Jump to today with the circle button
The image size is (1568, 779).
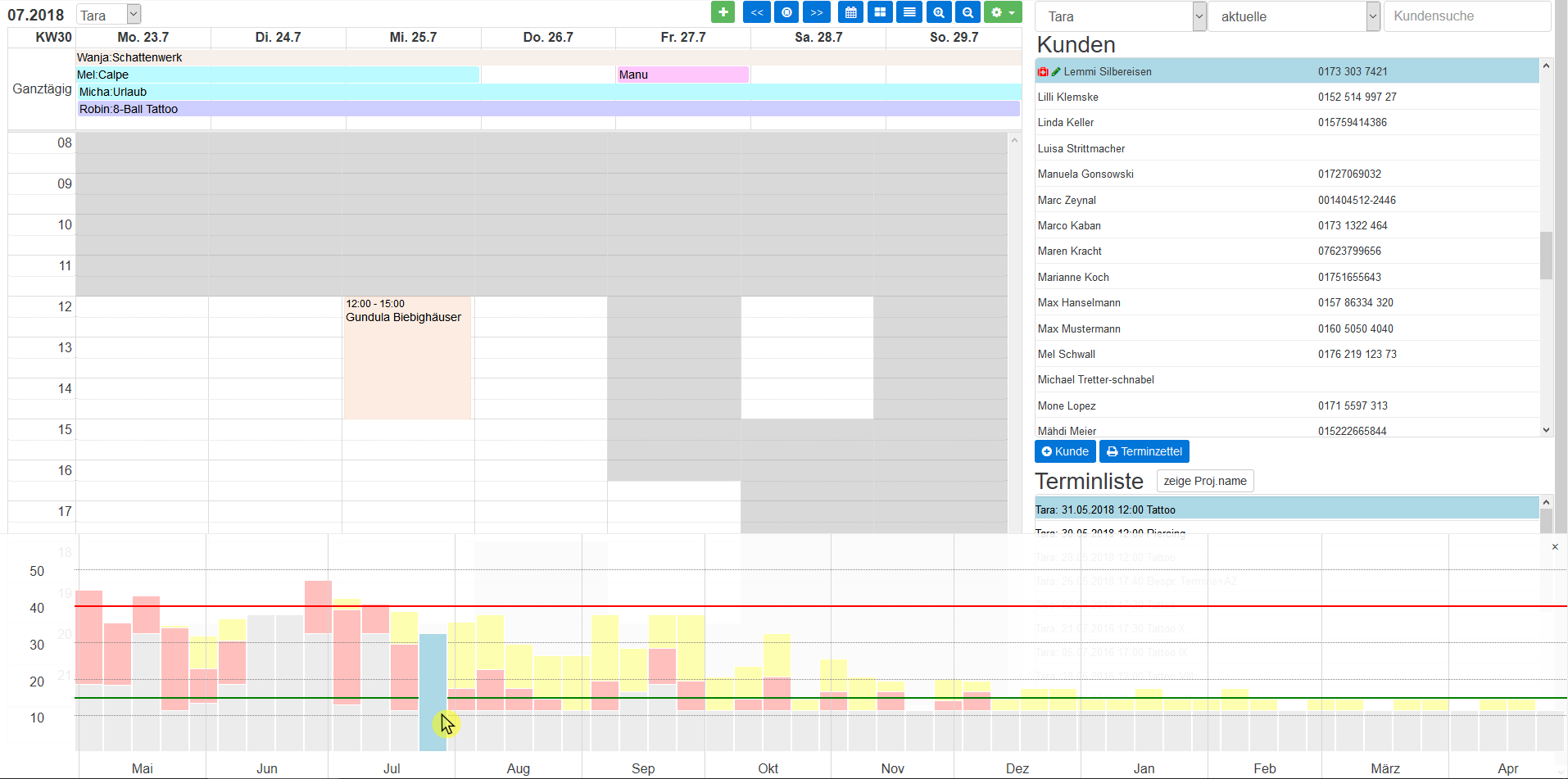click(x=786, y=12)
